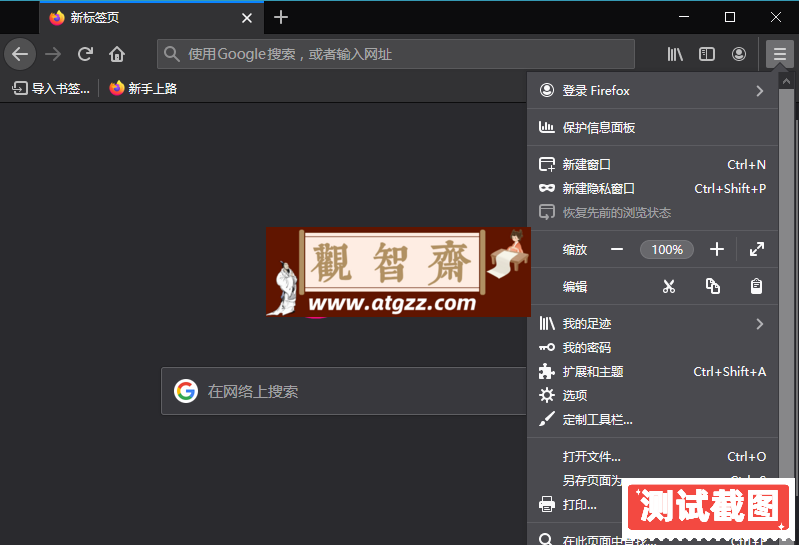Click 定制工具栏... menu item
Screen dimensions: 799x545
(x=652, y=420)
